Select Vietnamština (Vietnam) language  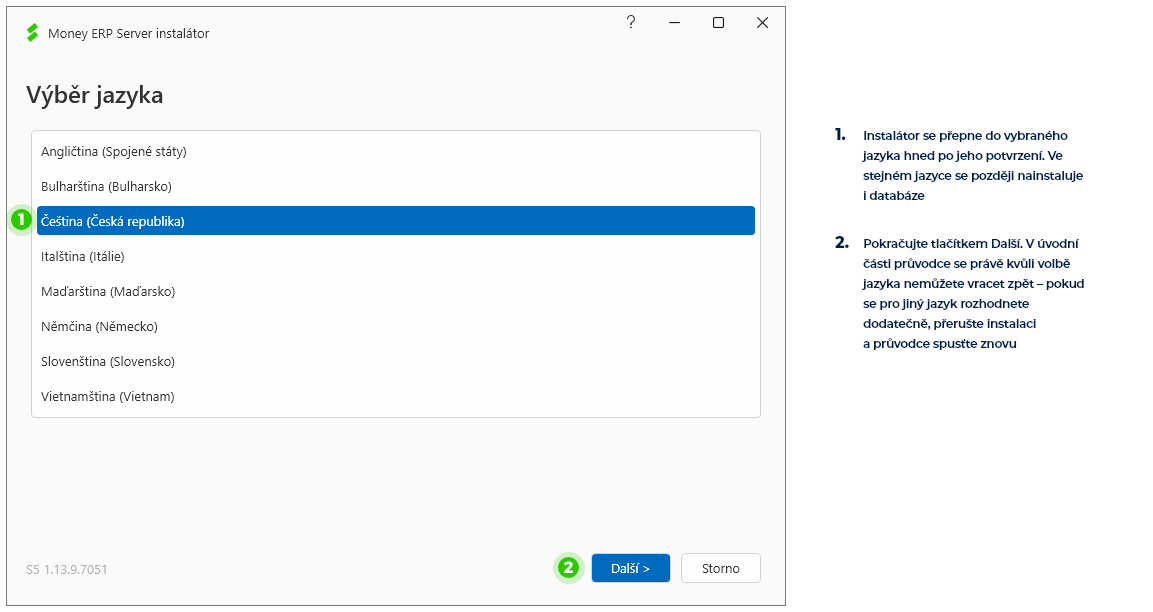pos(396,396)
